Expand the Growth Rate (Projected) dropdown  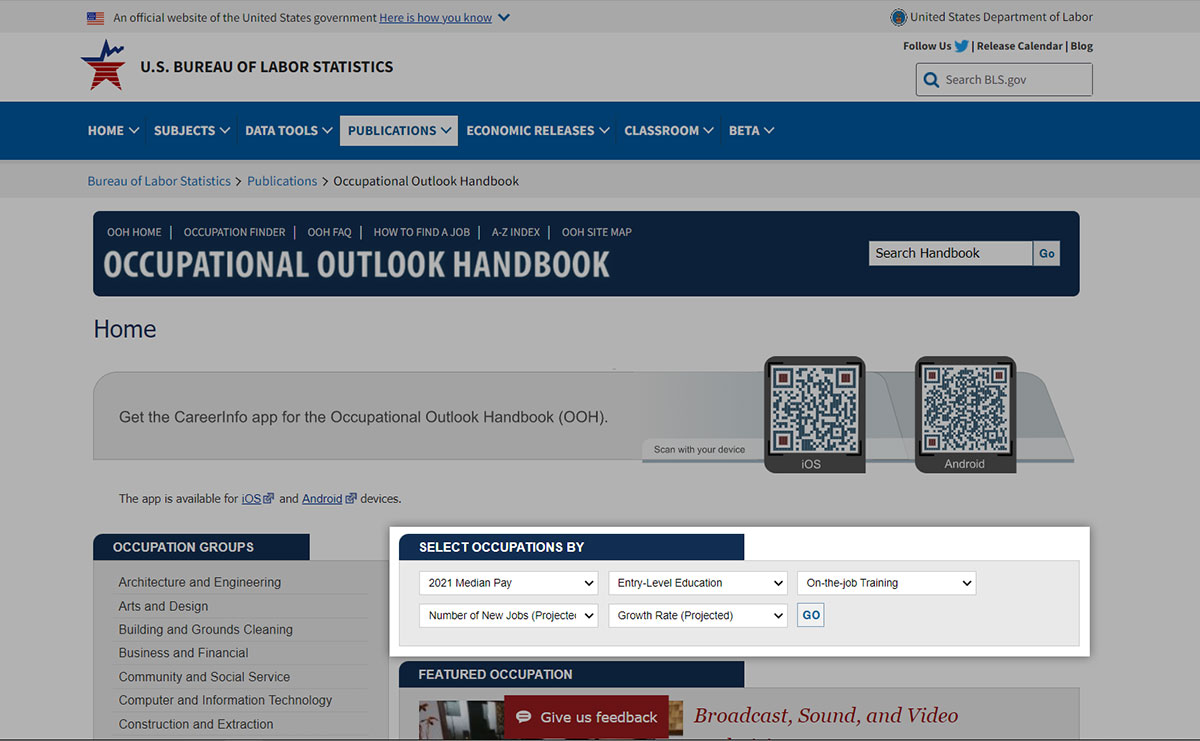[x=698, y=616]
